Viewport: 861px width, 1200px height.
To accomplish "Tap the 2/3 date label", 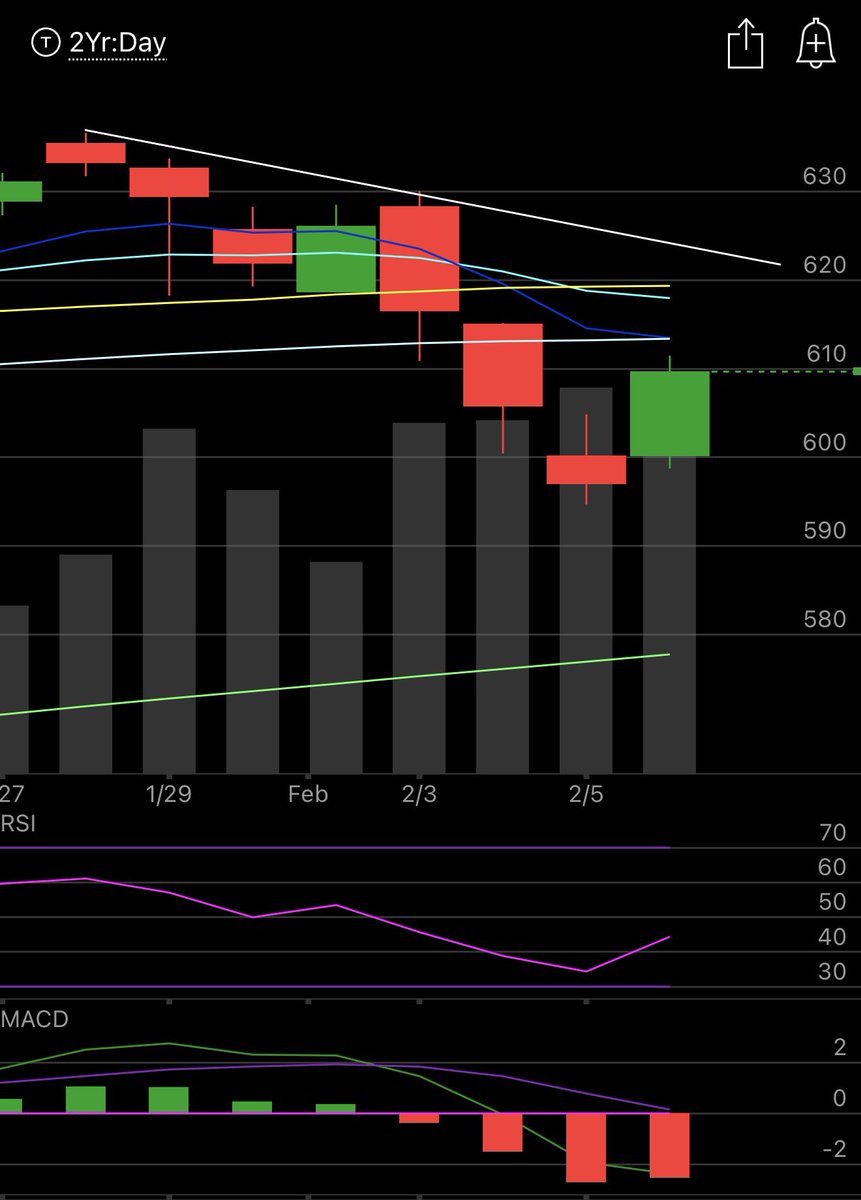I will coord(419,794).
